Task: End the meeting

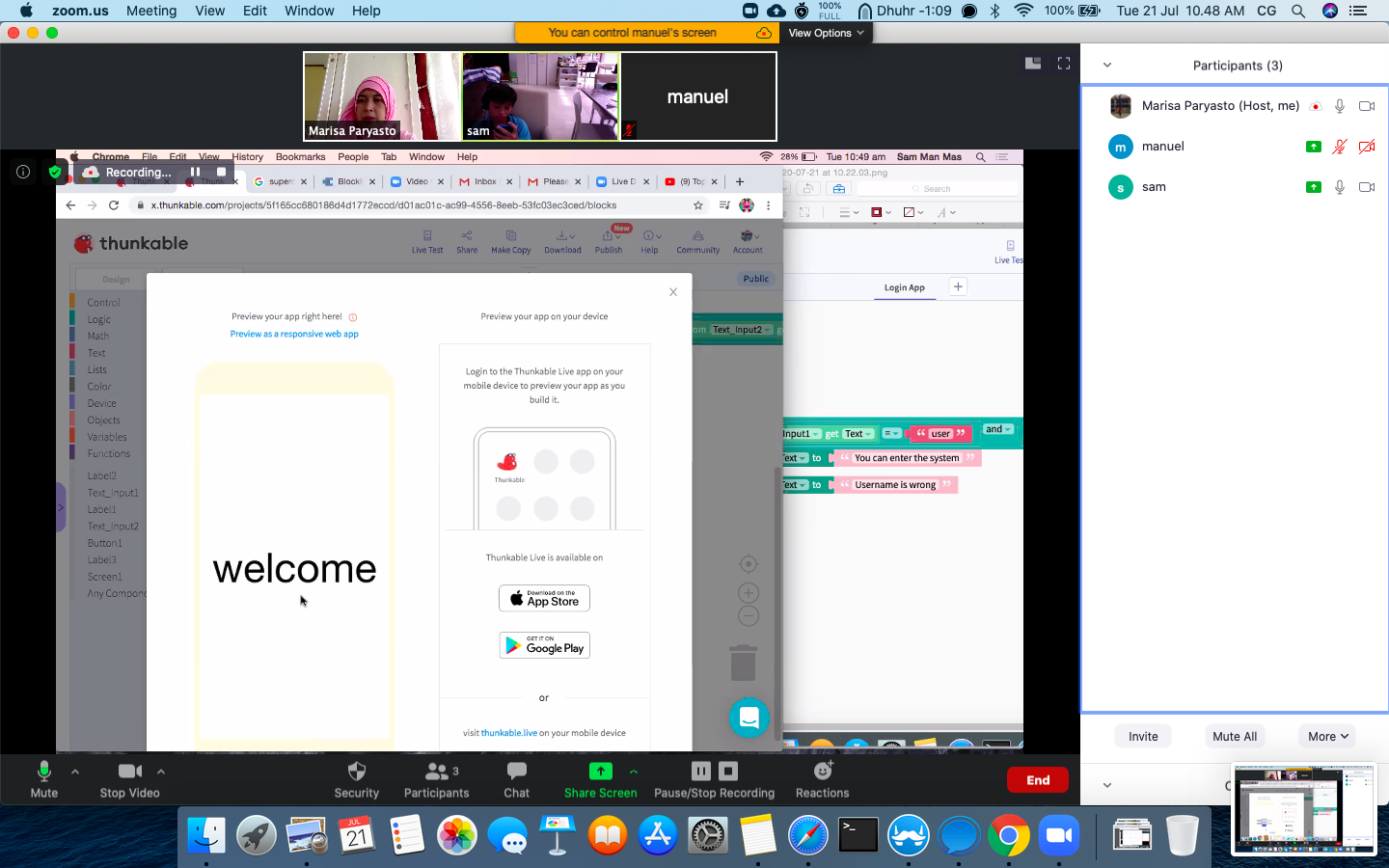Action: coord(1038,780)
